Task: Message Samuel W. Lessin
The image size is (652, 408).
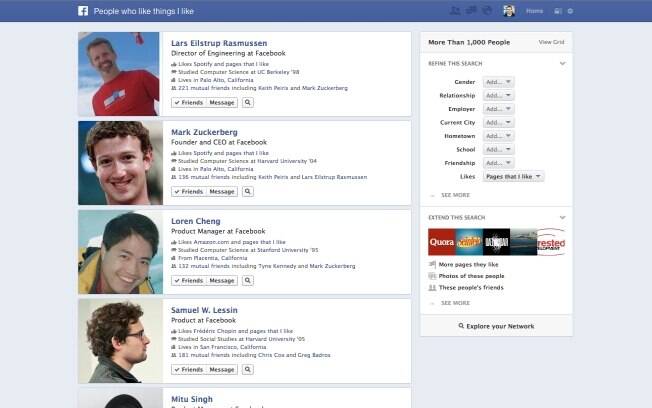Action: pyautogui.click(x=222, y=370)
